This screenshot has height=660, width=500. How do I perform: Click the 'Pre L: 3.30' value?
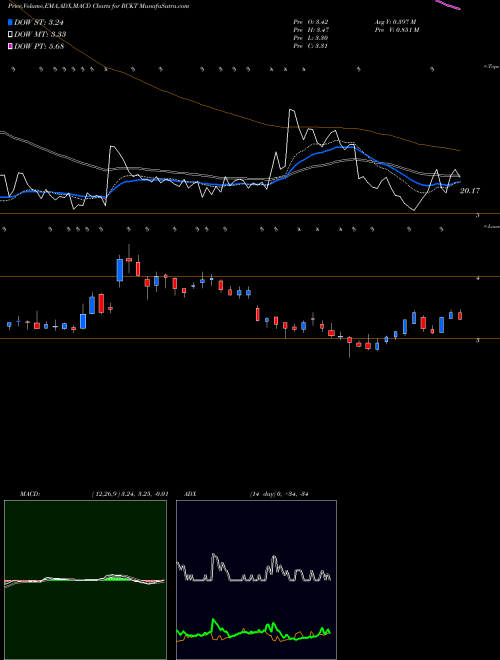[x=311, y=38]
